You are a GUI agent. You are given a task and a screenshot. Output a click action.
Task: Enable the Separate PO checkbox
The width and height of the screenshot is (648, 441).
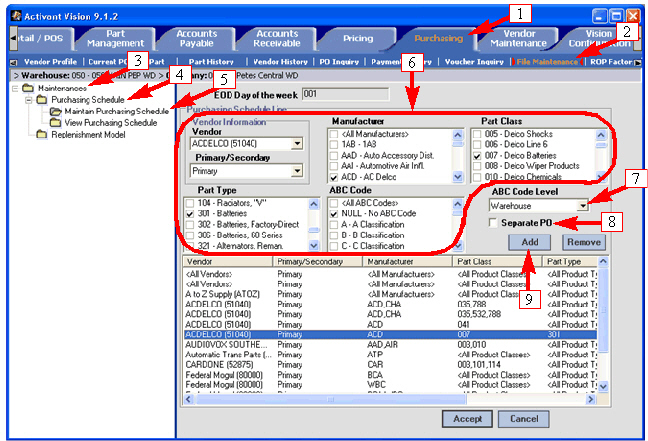pos(493,223)
